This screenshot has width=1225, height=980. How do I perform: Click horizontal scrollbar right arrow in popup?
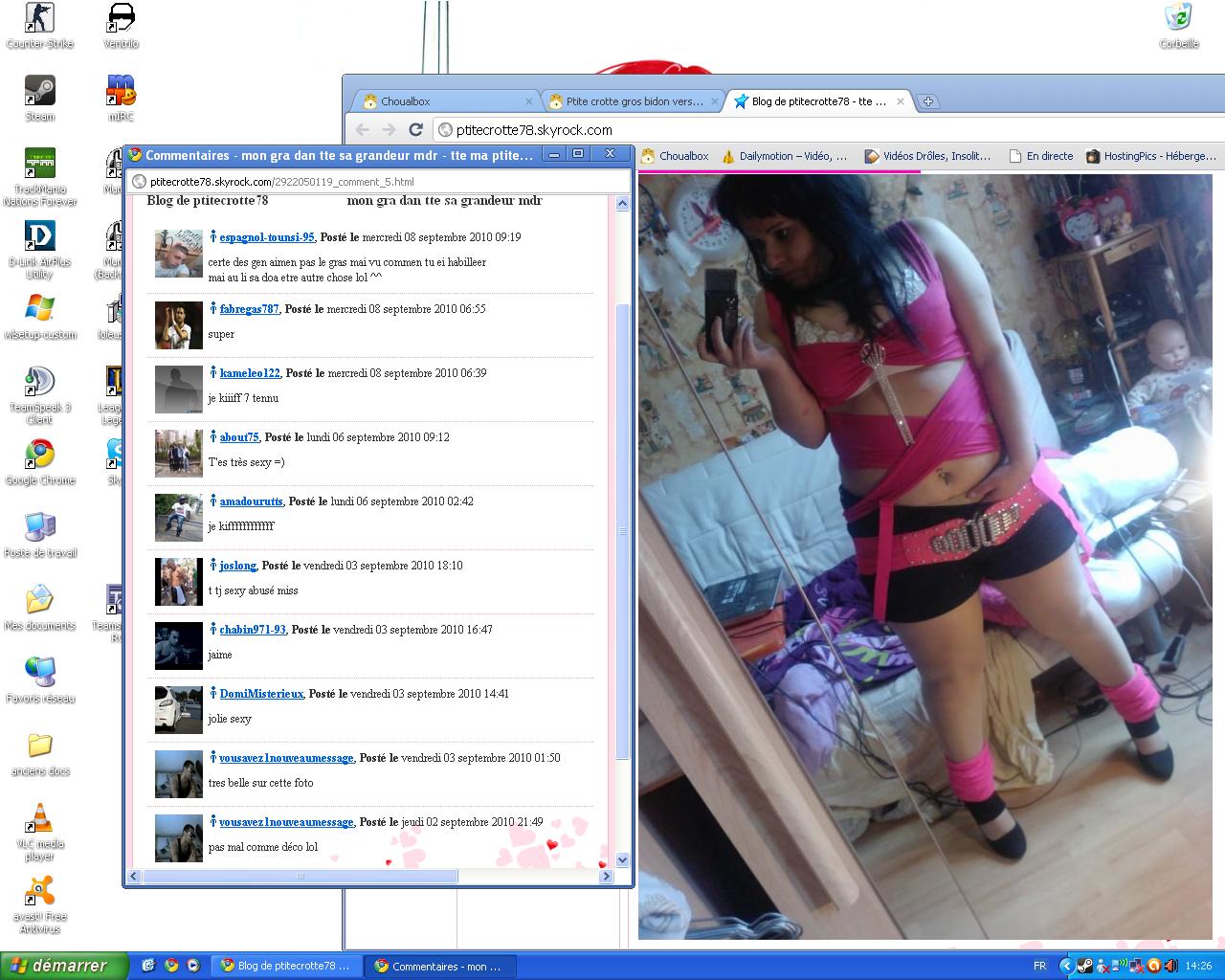pos(605,876)
